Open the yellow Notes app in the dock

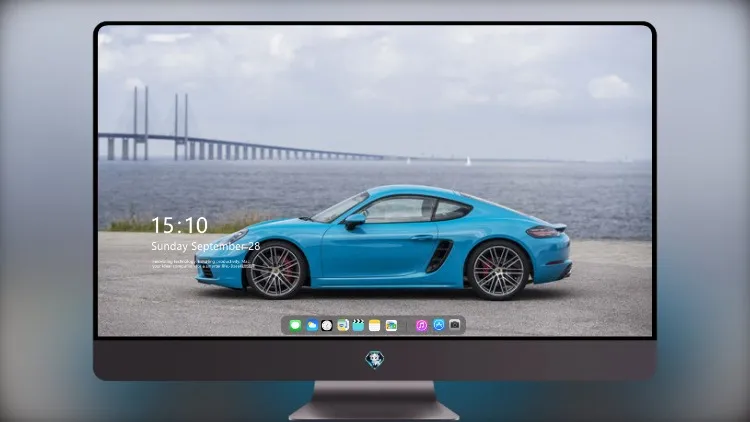coord(375,325)
